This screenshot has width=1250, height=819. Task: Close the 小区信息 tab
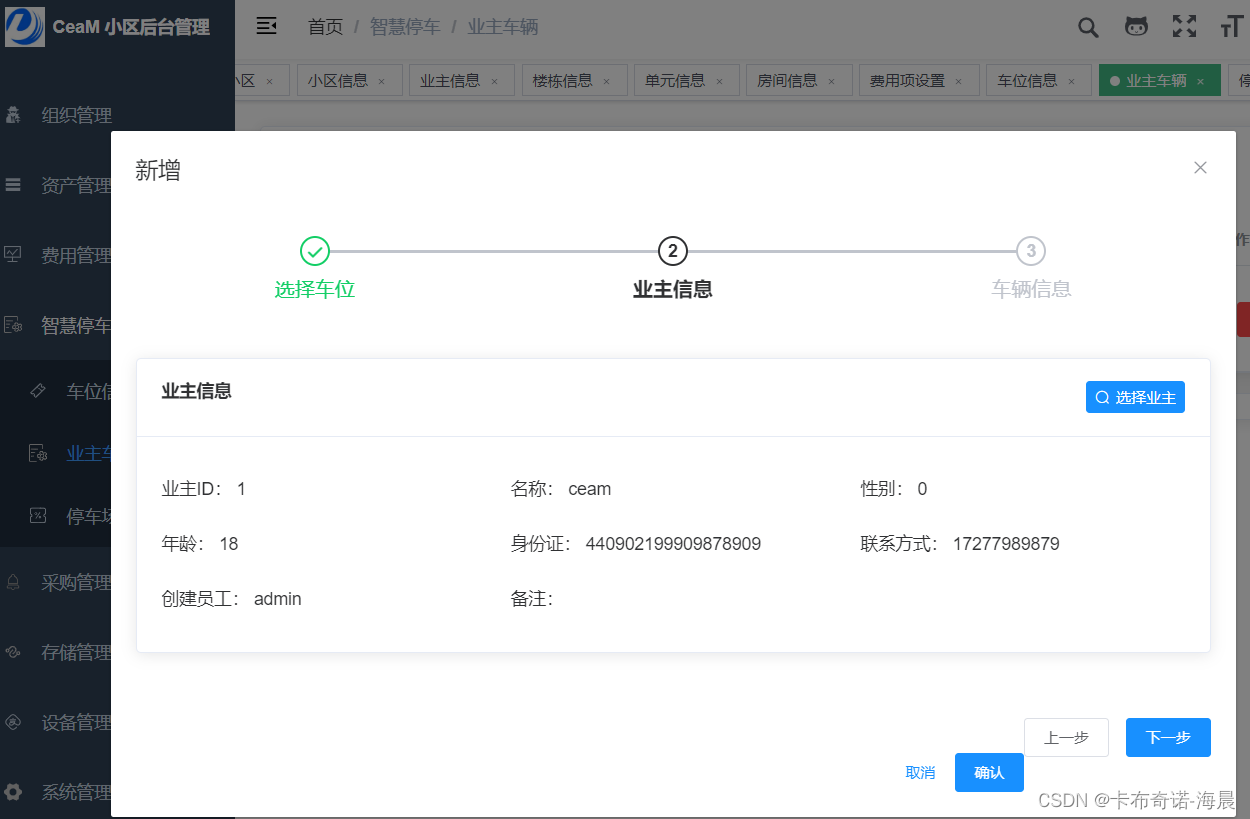click(381, 82)
